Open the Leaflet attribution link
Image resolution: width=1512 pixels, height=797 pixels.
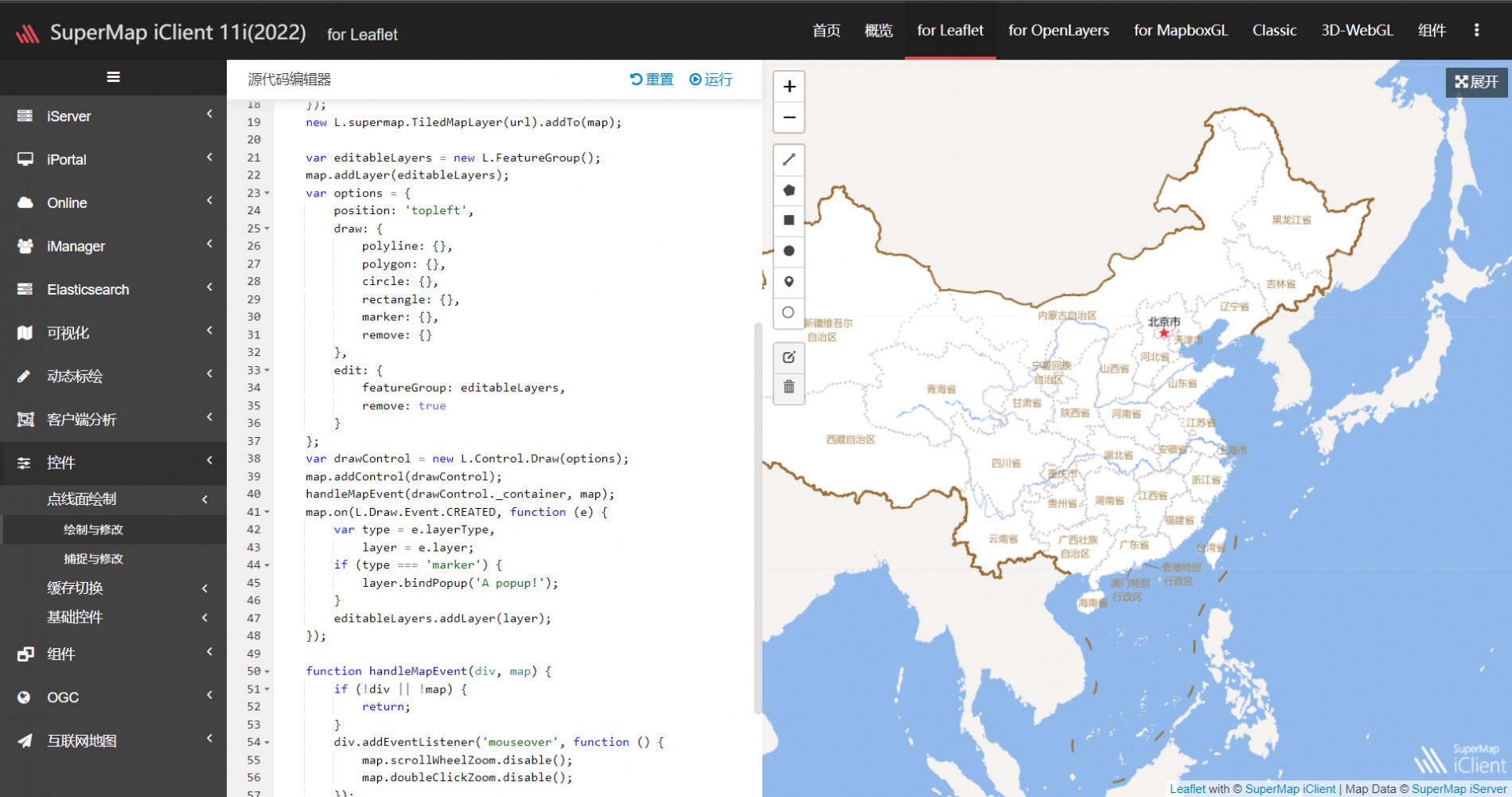1187,789
